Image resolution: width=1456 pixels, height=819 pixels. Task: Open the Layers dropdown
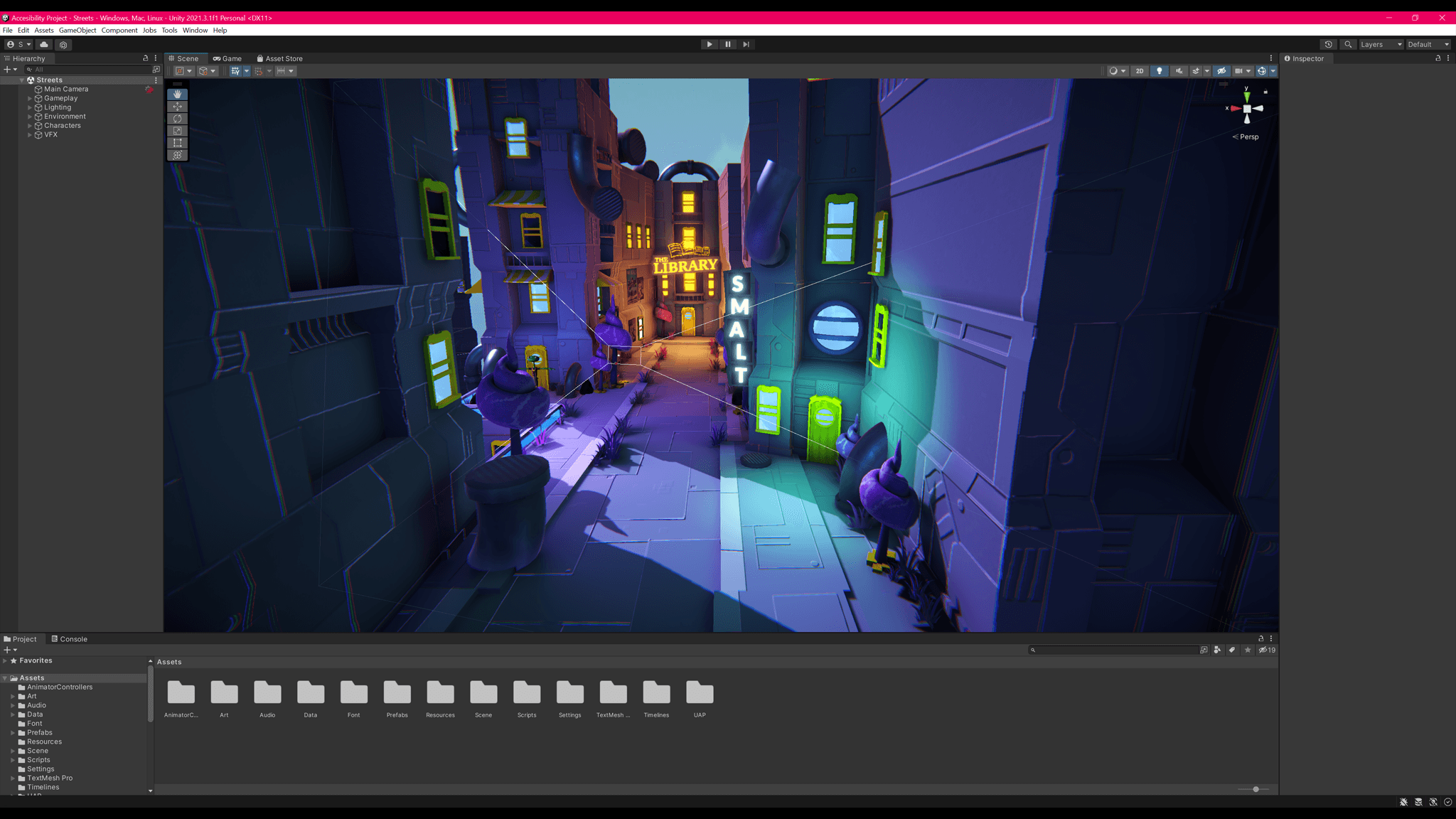coord(1381,44)
